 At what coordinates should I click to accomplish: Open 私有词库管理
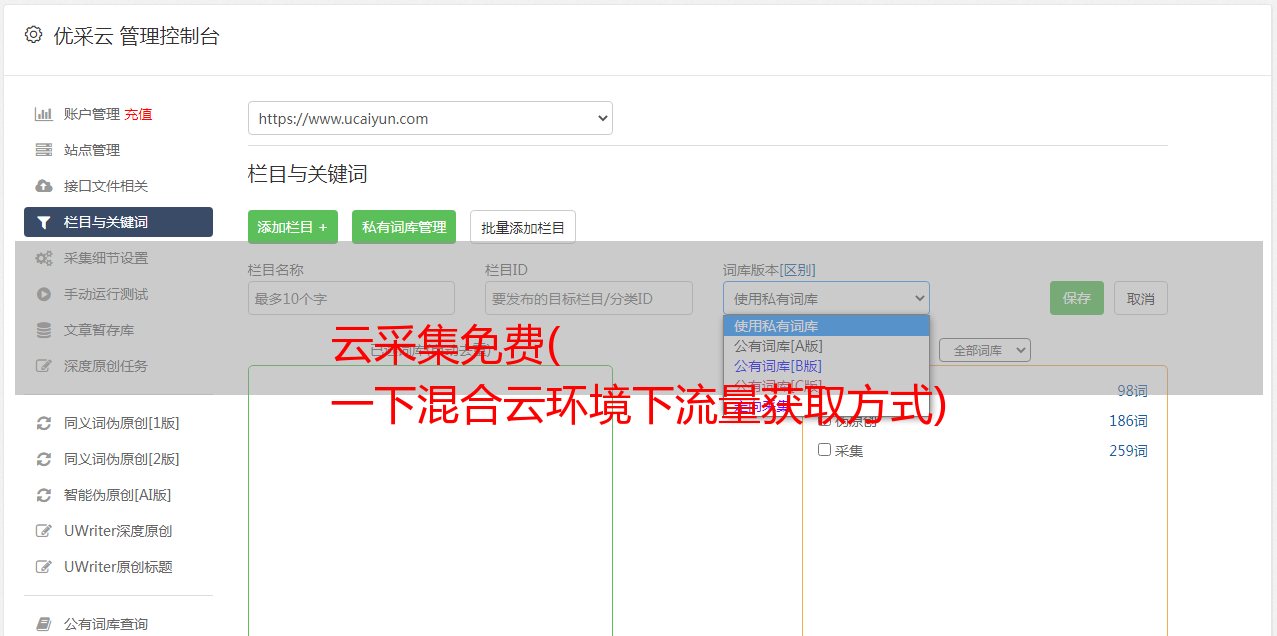[x=404, y=227]
